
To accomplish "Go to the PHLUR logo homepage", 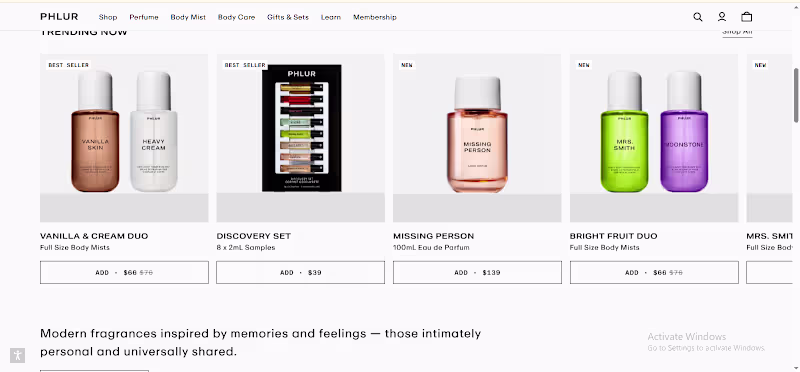I will tap(59, 17).
